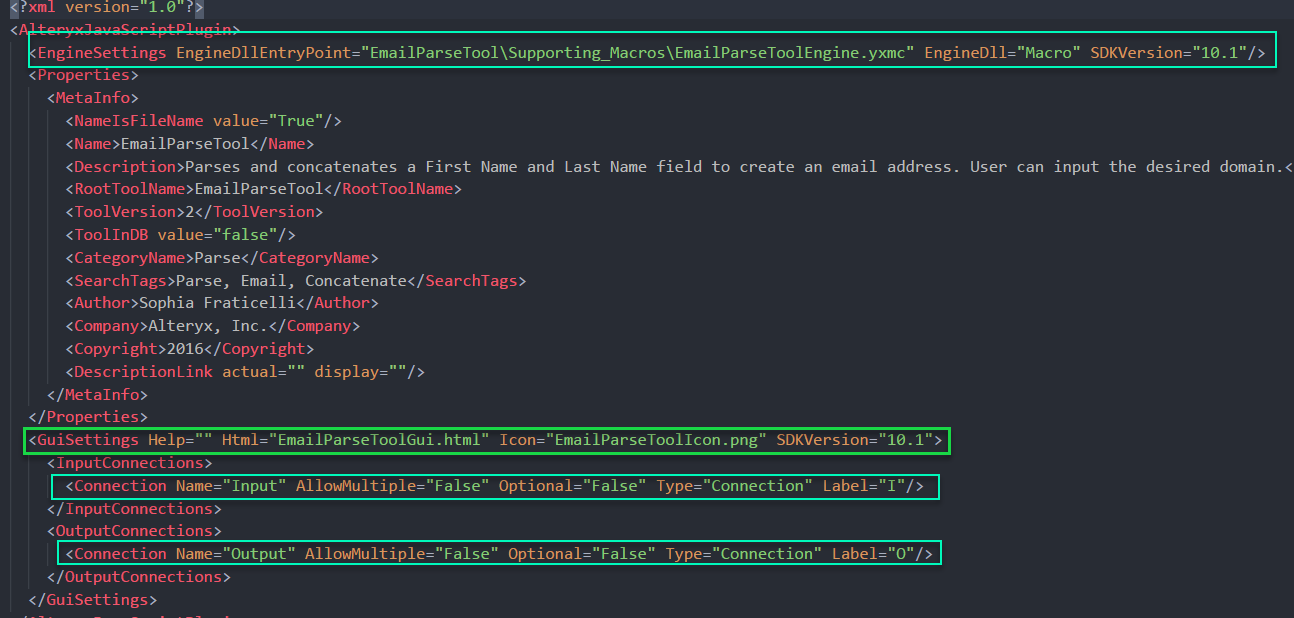Click the SearchTags element content

(280, 280)
